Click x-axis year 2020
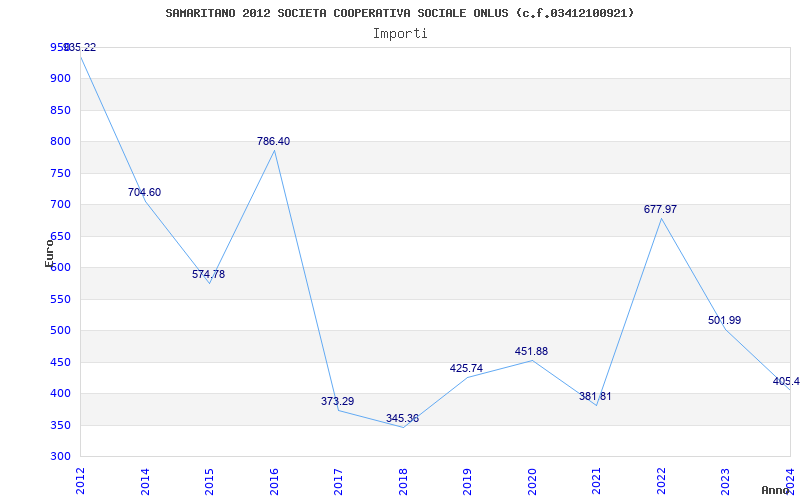800x500 pixels. pyautogui.click(x=532, y=481)
